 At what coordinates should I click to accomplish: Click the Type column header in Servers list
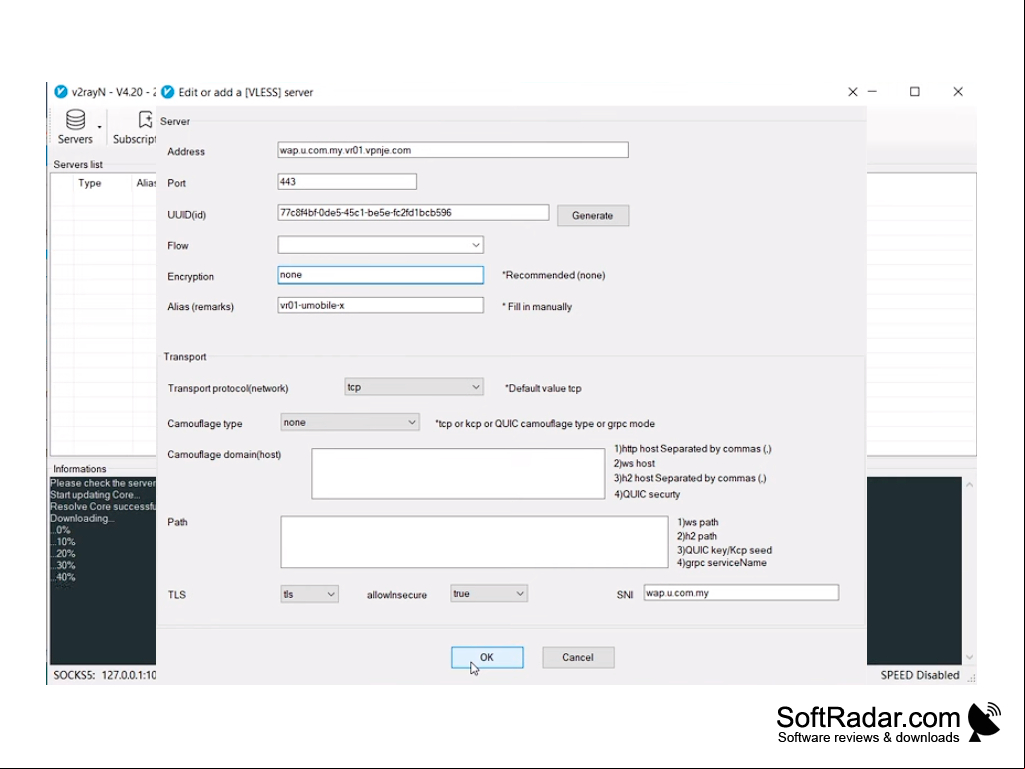90,183
